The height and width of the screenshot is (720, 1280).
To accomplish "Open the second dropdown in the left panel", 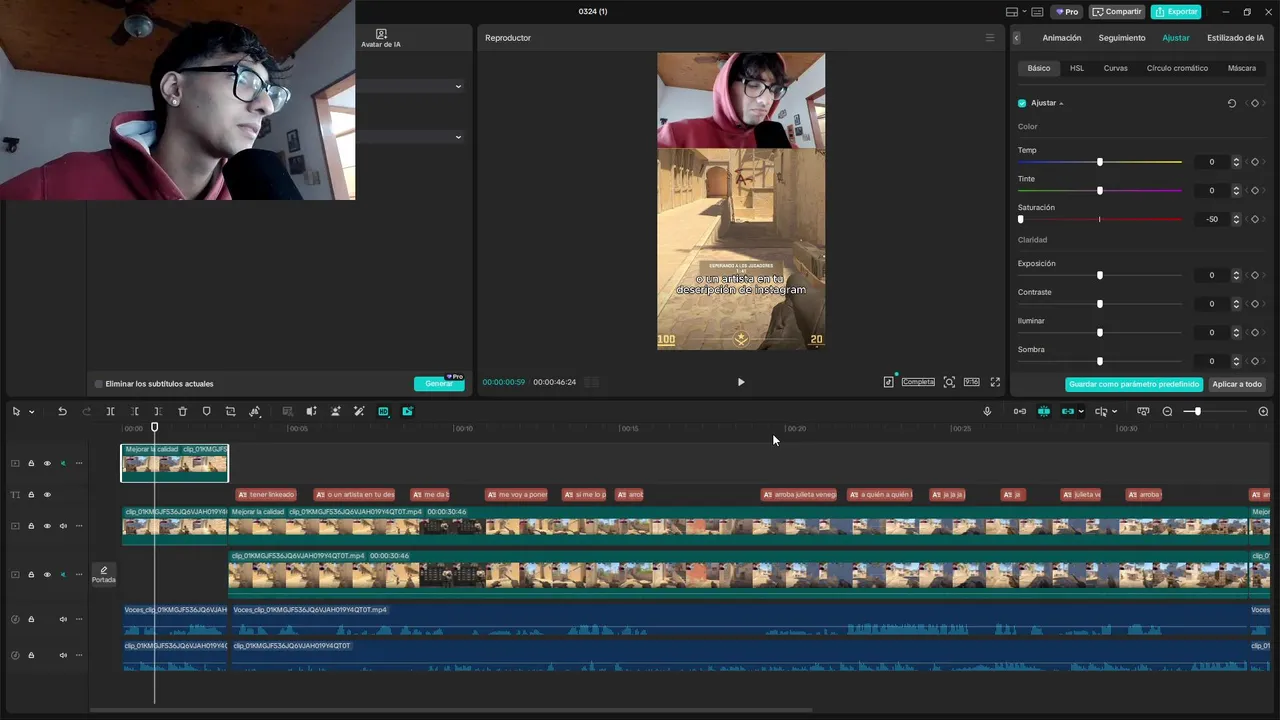I will (458, 137).
